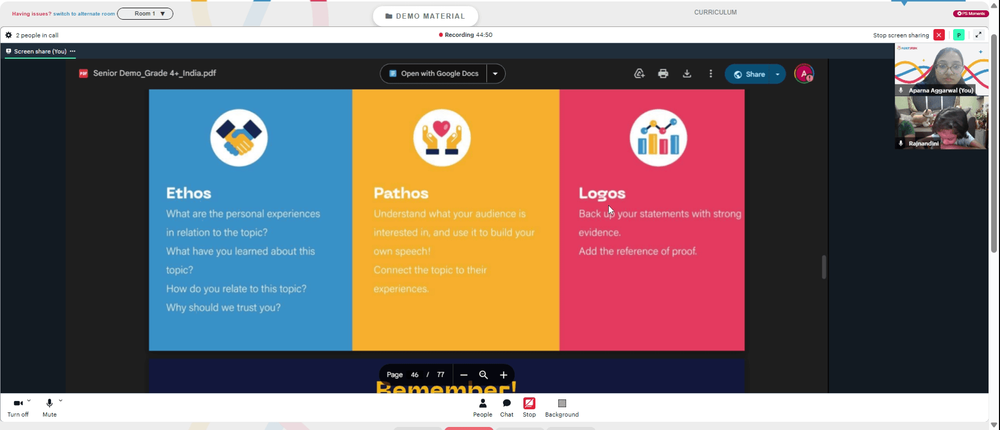Expand the call to fullscreen
The width and height of the screenshot is (1000, 430).
tap(979, 35)
